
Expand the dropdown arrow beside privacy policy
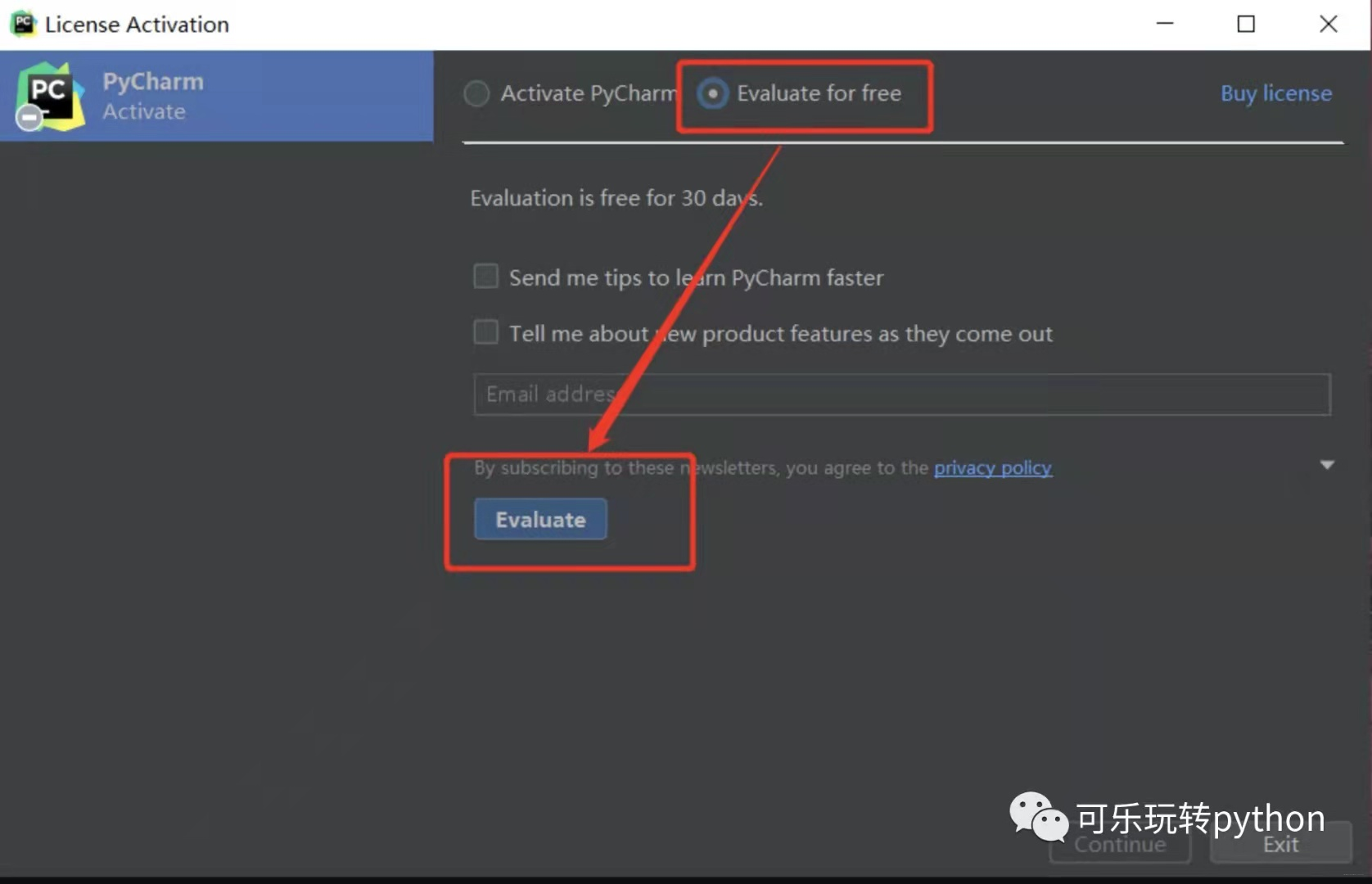click(x=1327, y=465)
